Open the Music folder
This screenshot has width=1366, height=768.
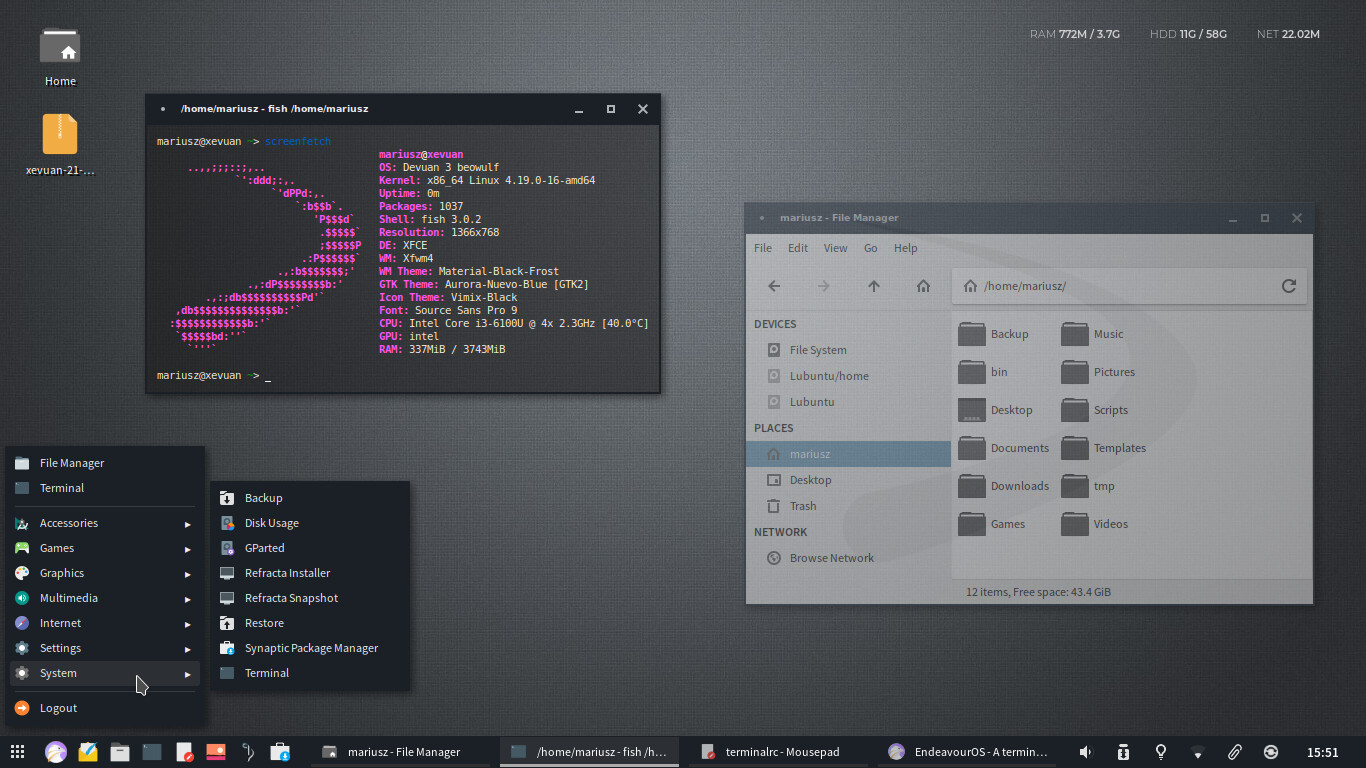click(1092, 334)
